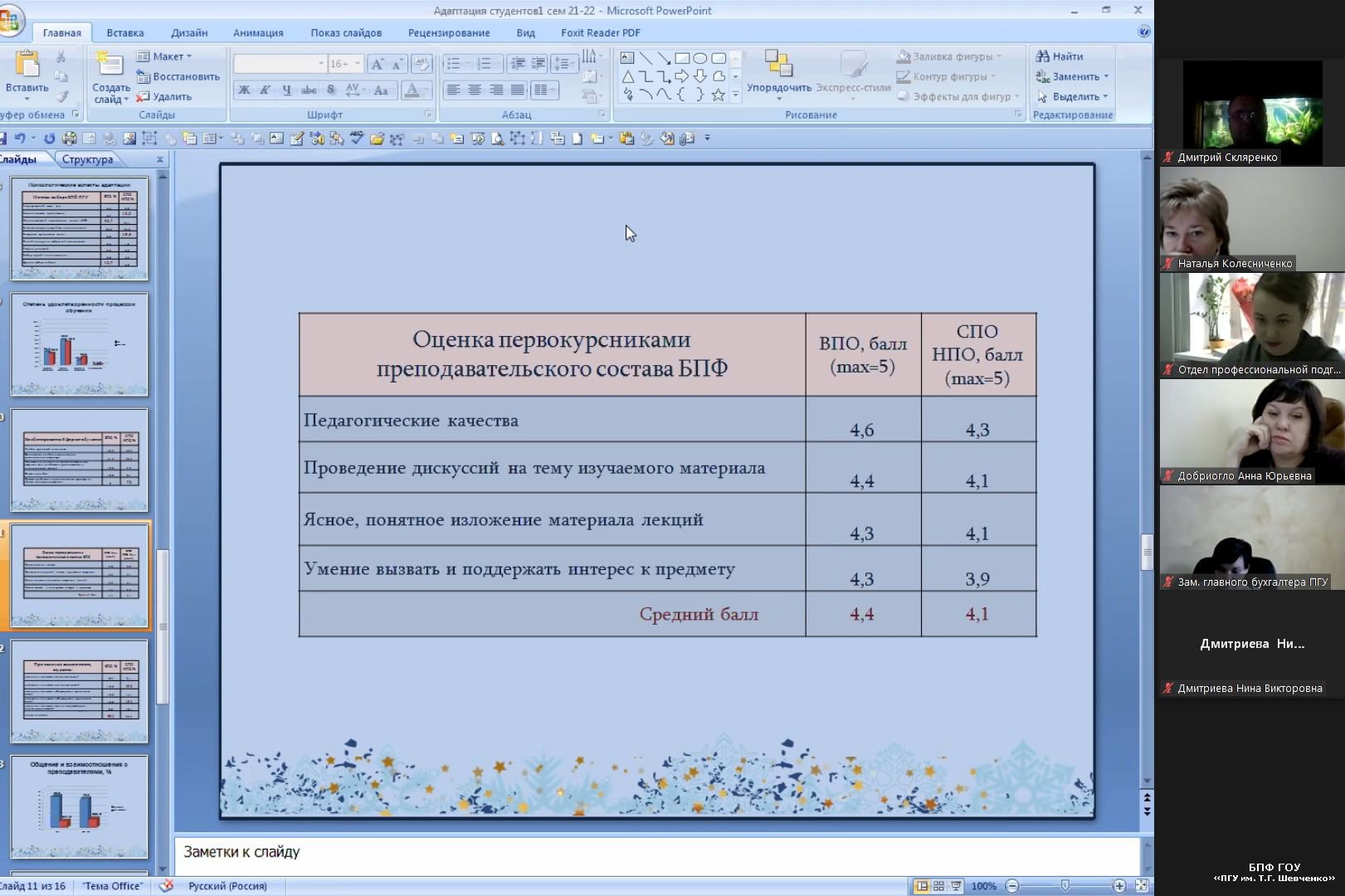
Task: Select Наталья Колесниченко participant video
Action: 1252,220
